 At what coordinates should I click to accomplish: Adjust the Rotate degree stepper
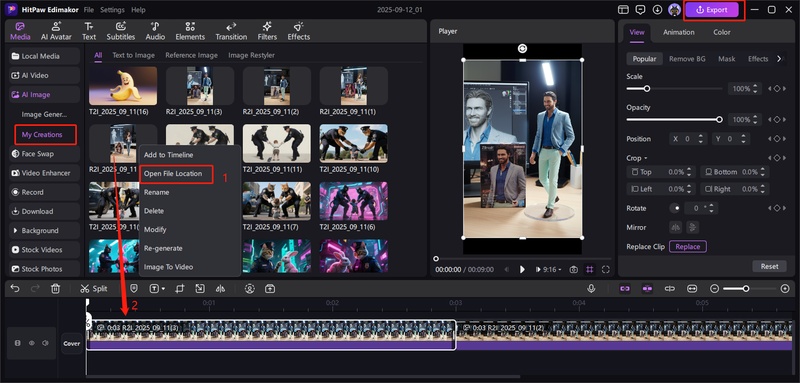coord(712,208)
